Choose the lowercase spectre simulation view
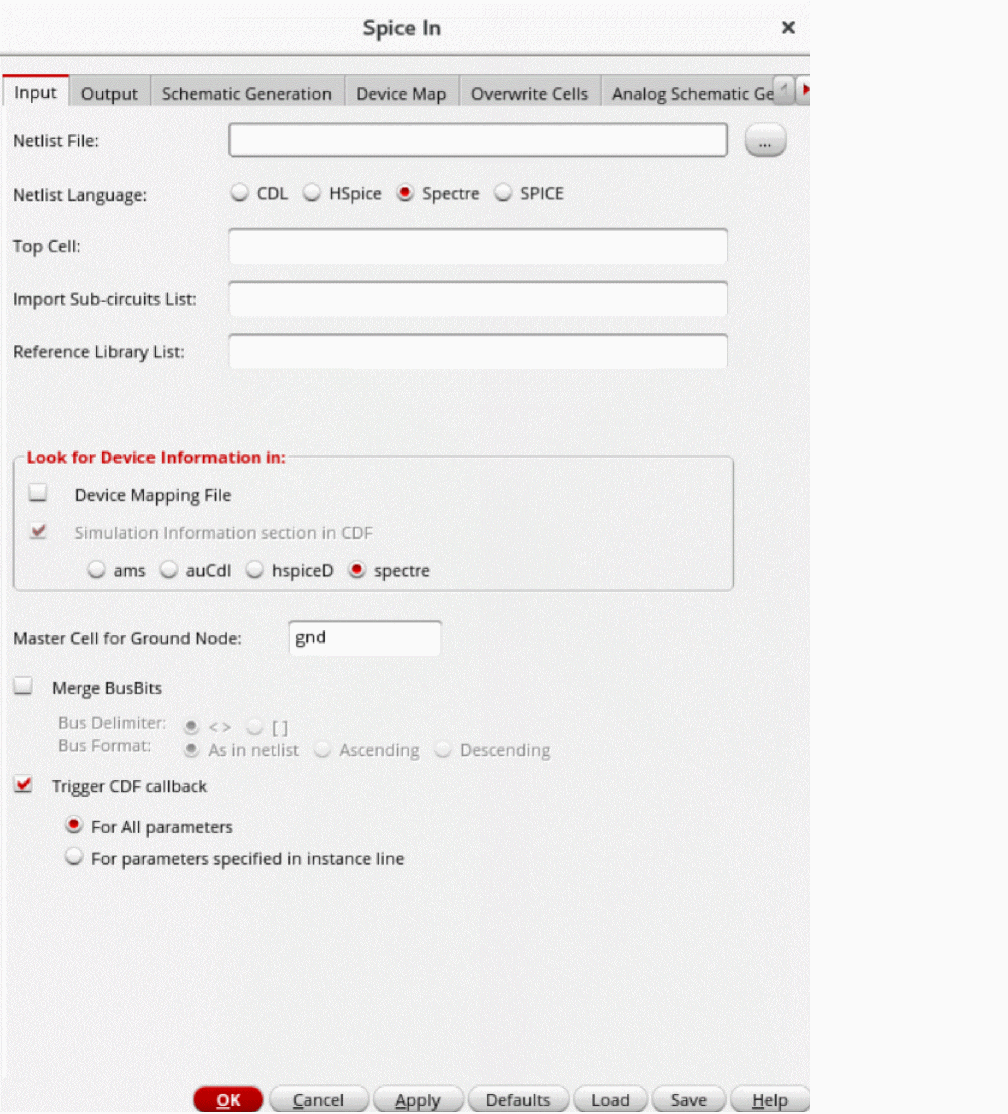 coord(357,570)
